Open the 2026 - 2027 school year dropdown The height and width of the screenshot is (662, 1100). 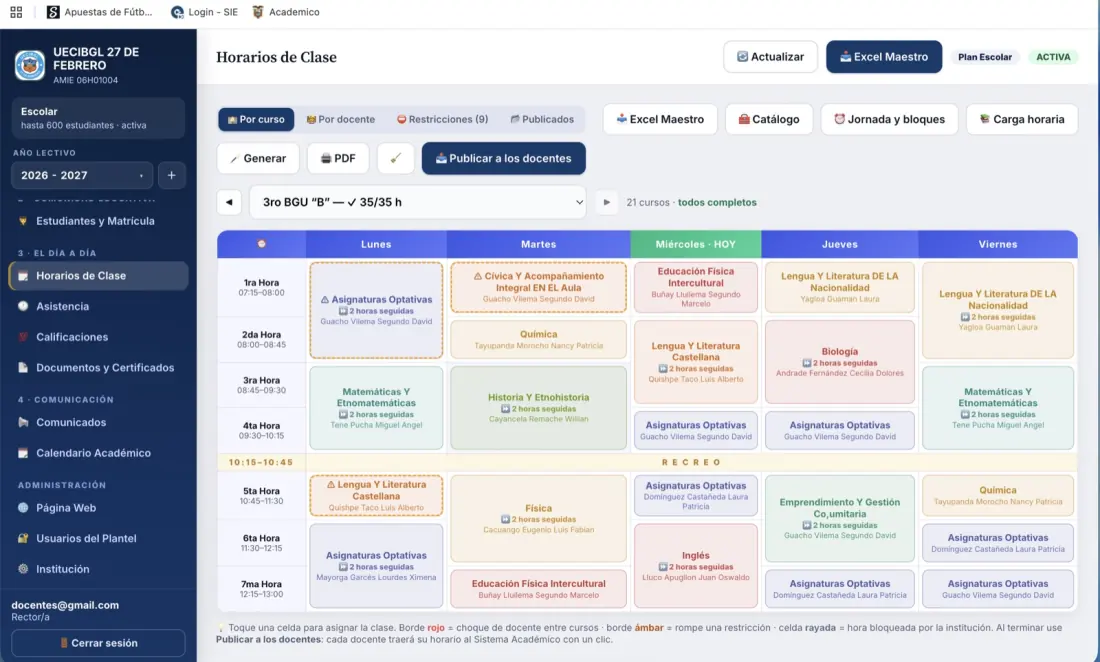pyautogui.click(x=81, y=175)
